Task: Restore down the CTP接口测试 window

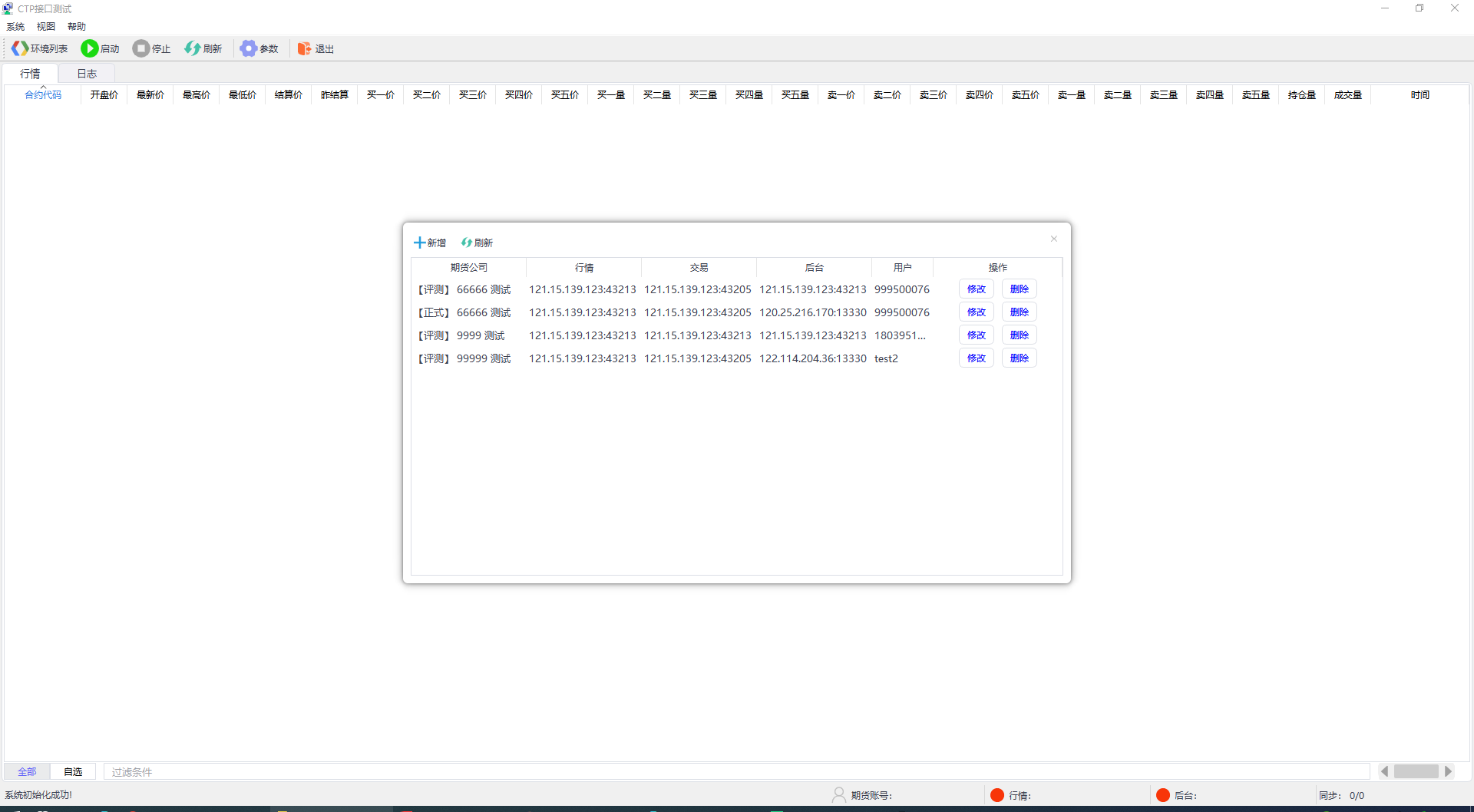Action: [1419, 8]
